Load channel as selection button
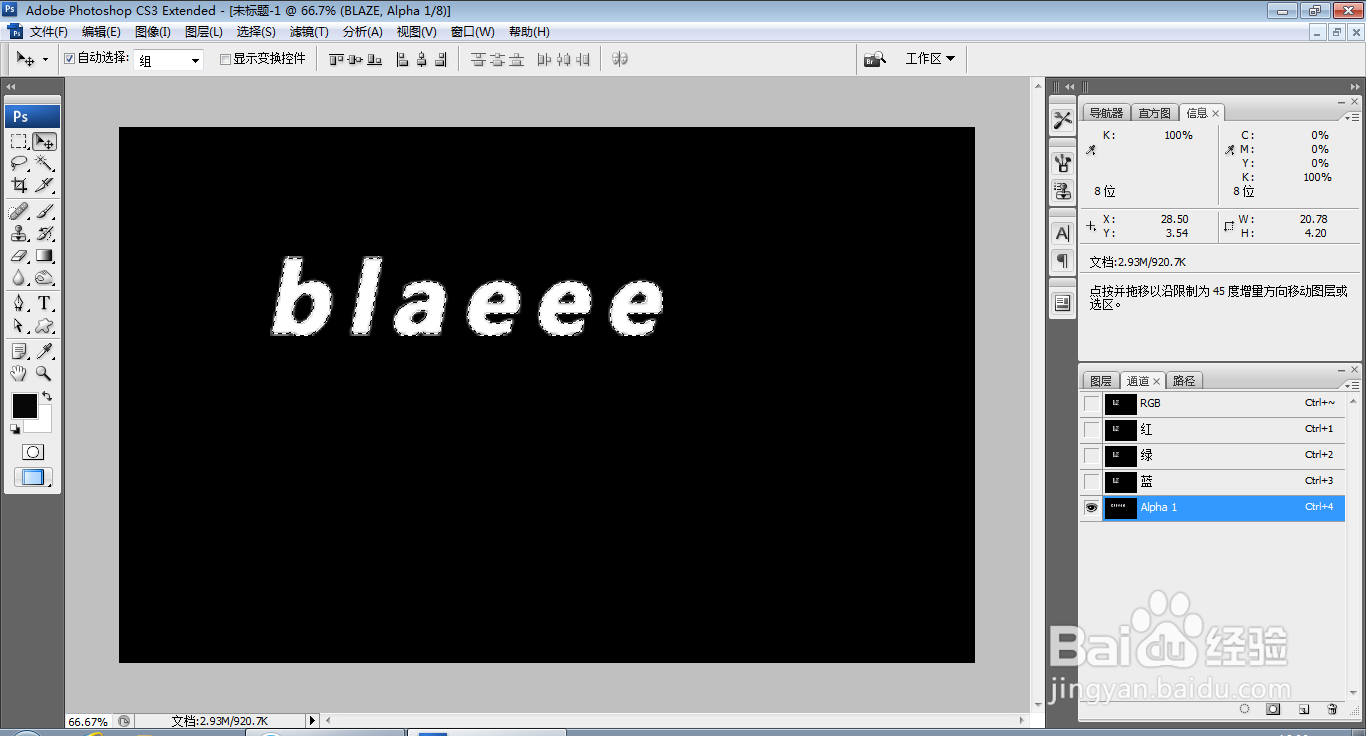The image size is (1366, 736). click(x=1245, y=709)
